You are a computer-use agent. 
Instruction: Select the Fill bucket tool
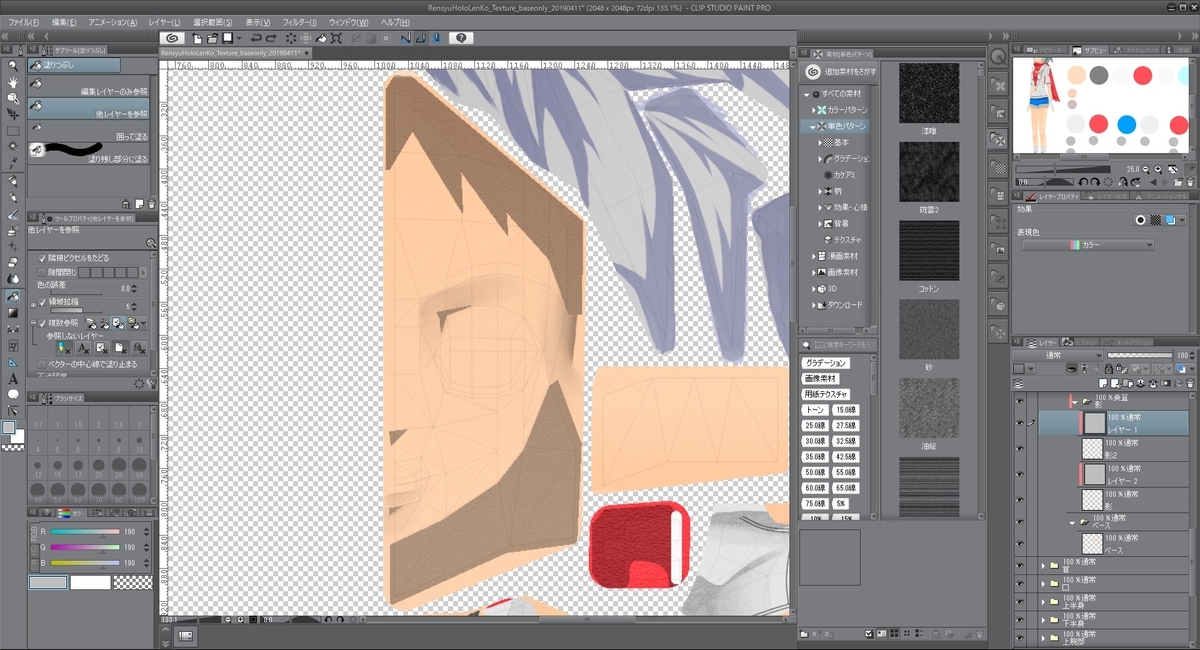coord(12,296)
